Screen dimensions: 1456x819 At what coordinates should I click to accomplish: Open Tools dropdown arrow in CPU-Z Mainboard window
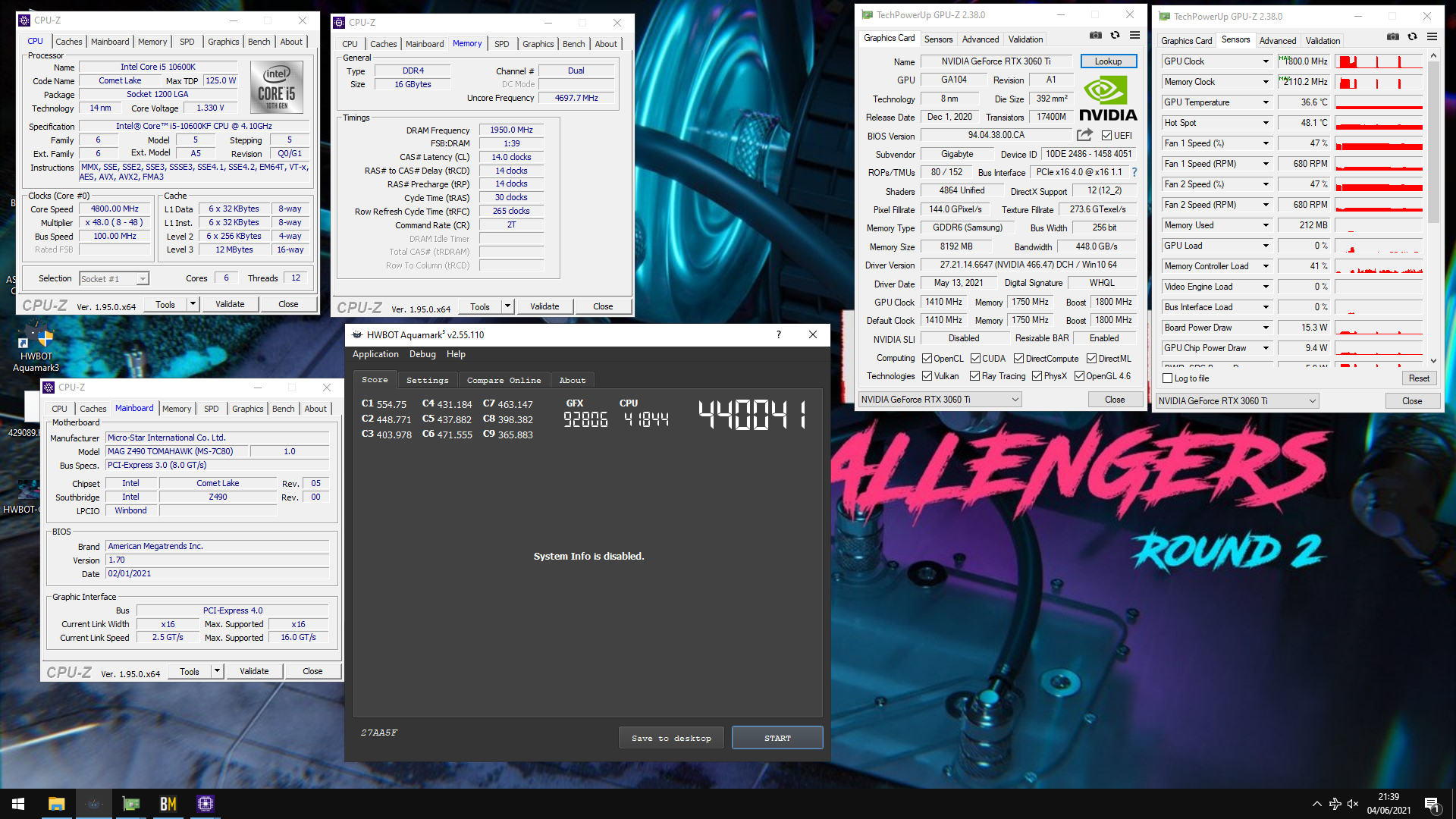point(217,671)
